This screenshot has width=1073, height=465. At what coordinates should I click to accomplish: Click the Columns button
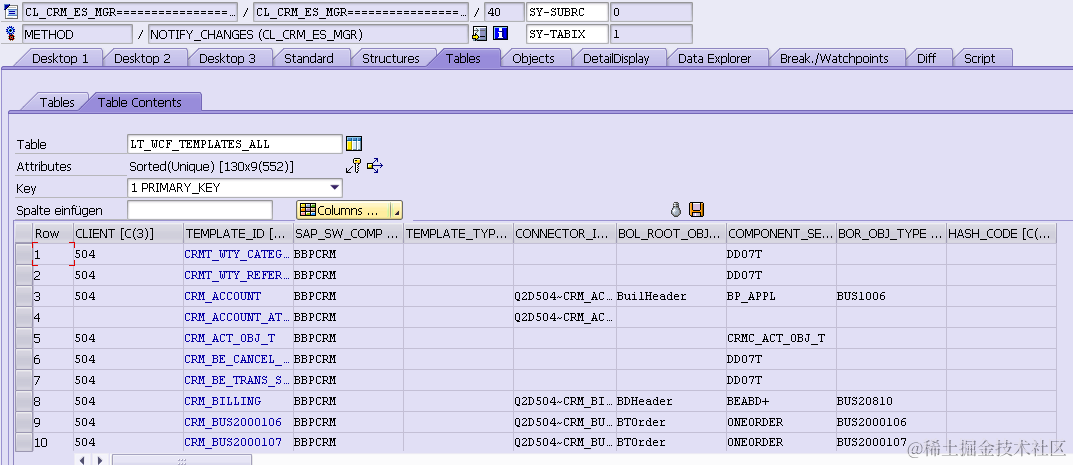click(x=343, y=210)
